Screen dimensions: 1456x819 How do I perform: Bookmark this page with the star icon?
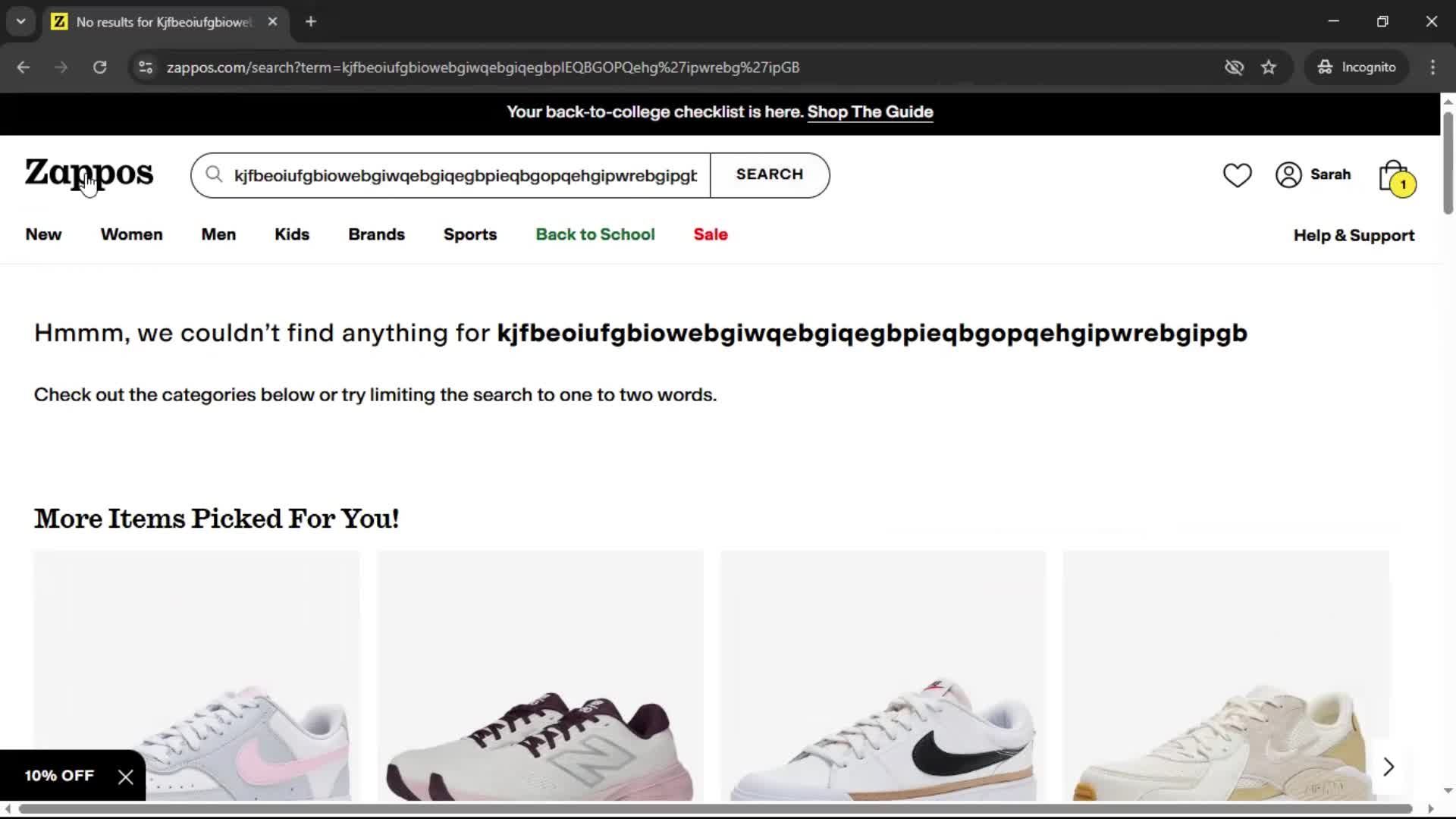[1269, 67]
